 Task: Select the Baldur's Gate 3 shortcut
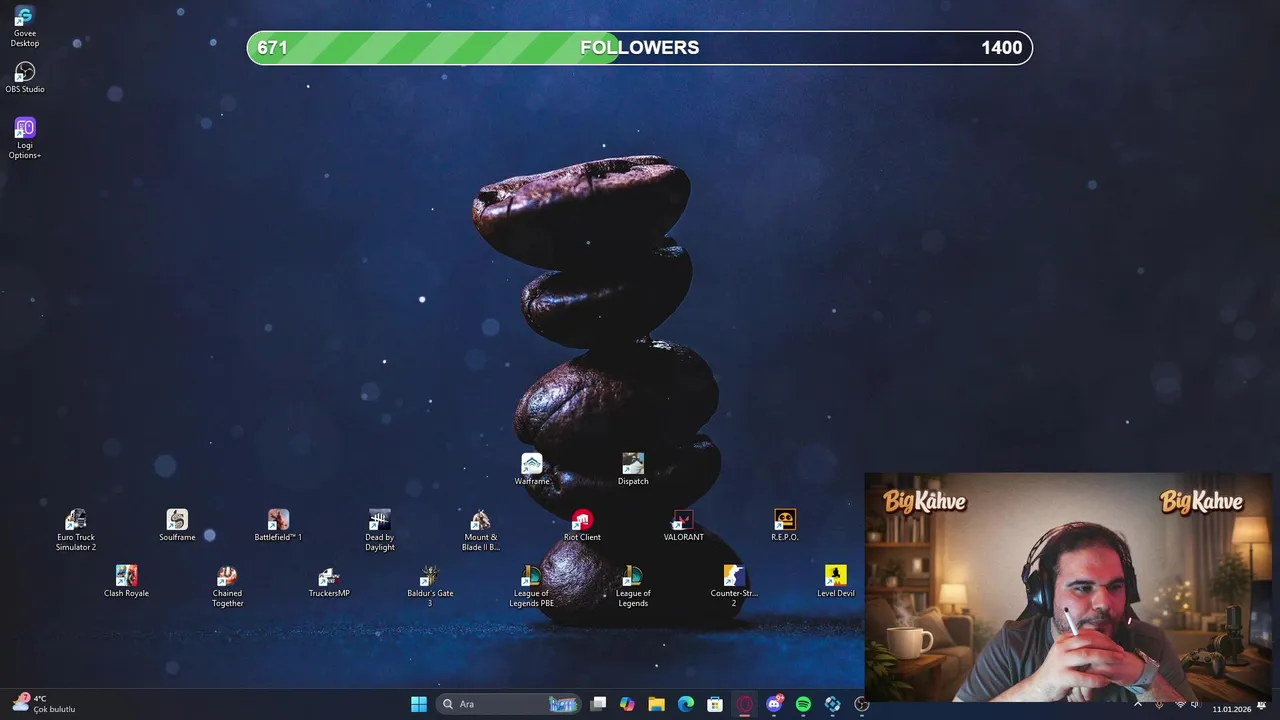[430, 586]
